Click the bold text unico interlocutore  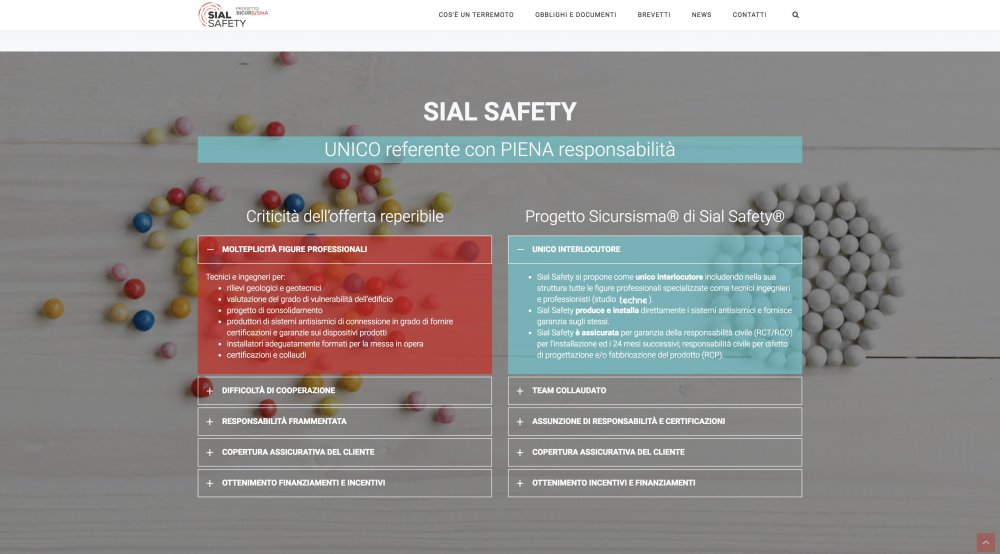coord(669,277)
